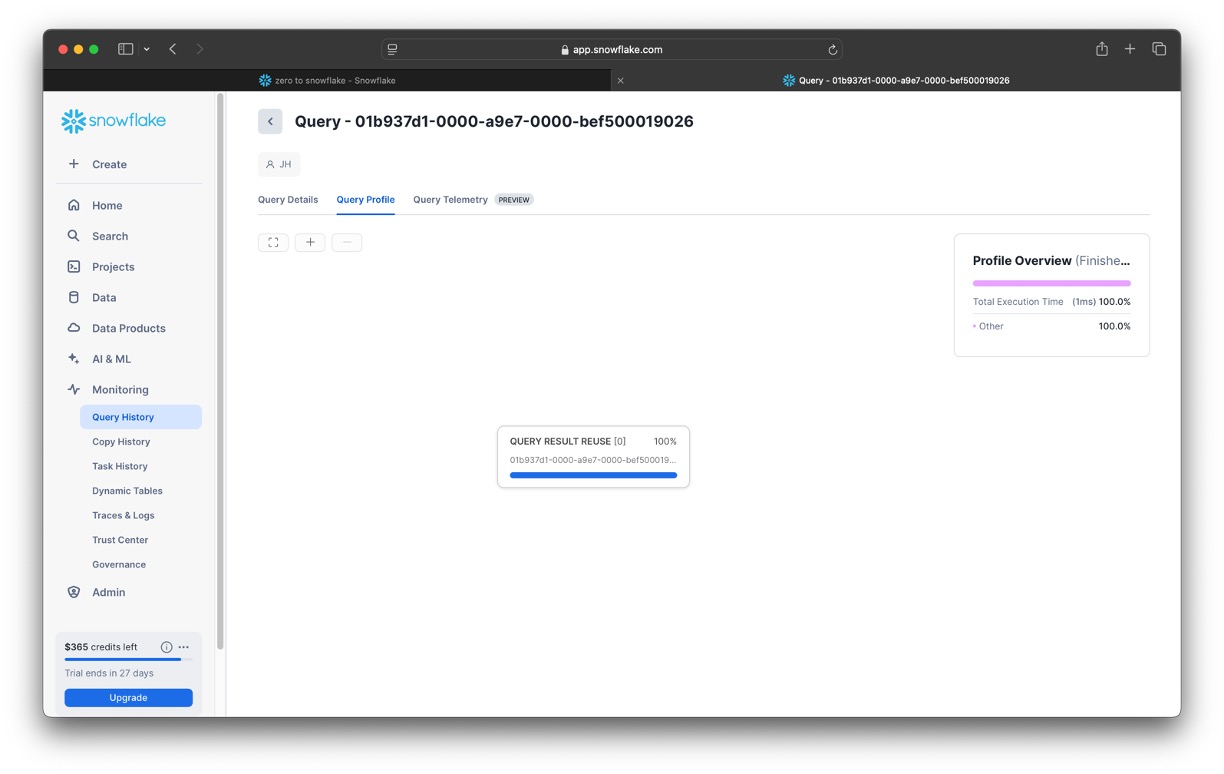Switch to the Query Profile tab

365,200
